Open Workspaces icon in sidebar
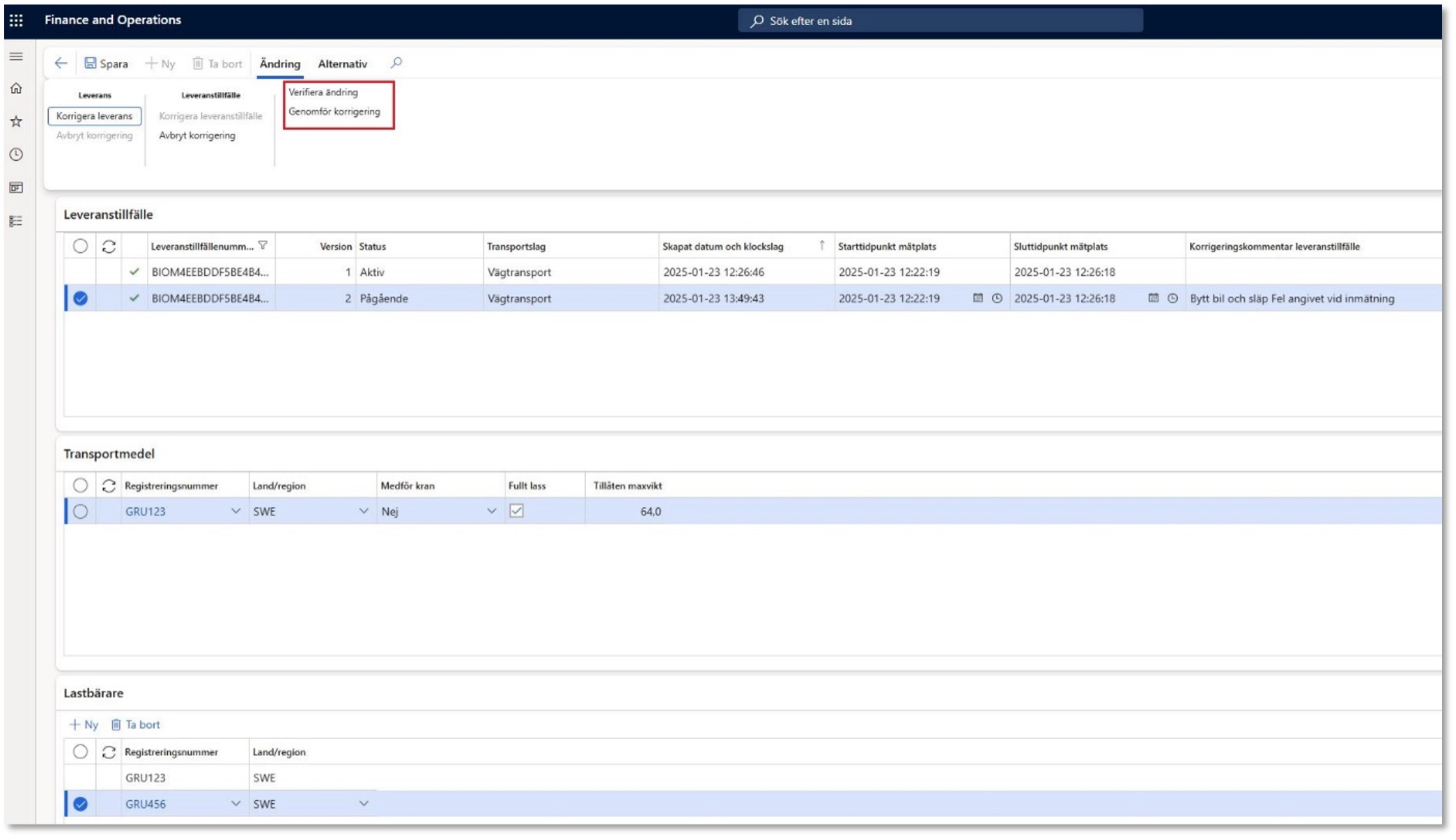The image size is (1456, 840). tap(16, 188)
